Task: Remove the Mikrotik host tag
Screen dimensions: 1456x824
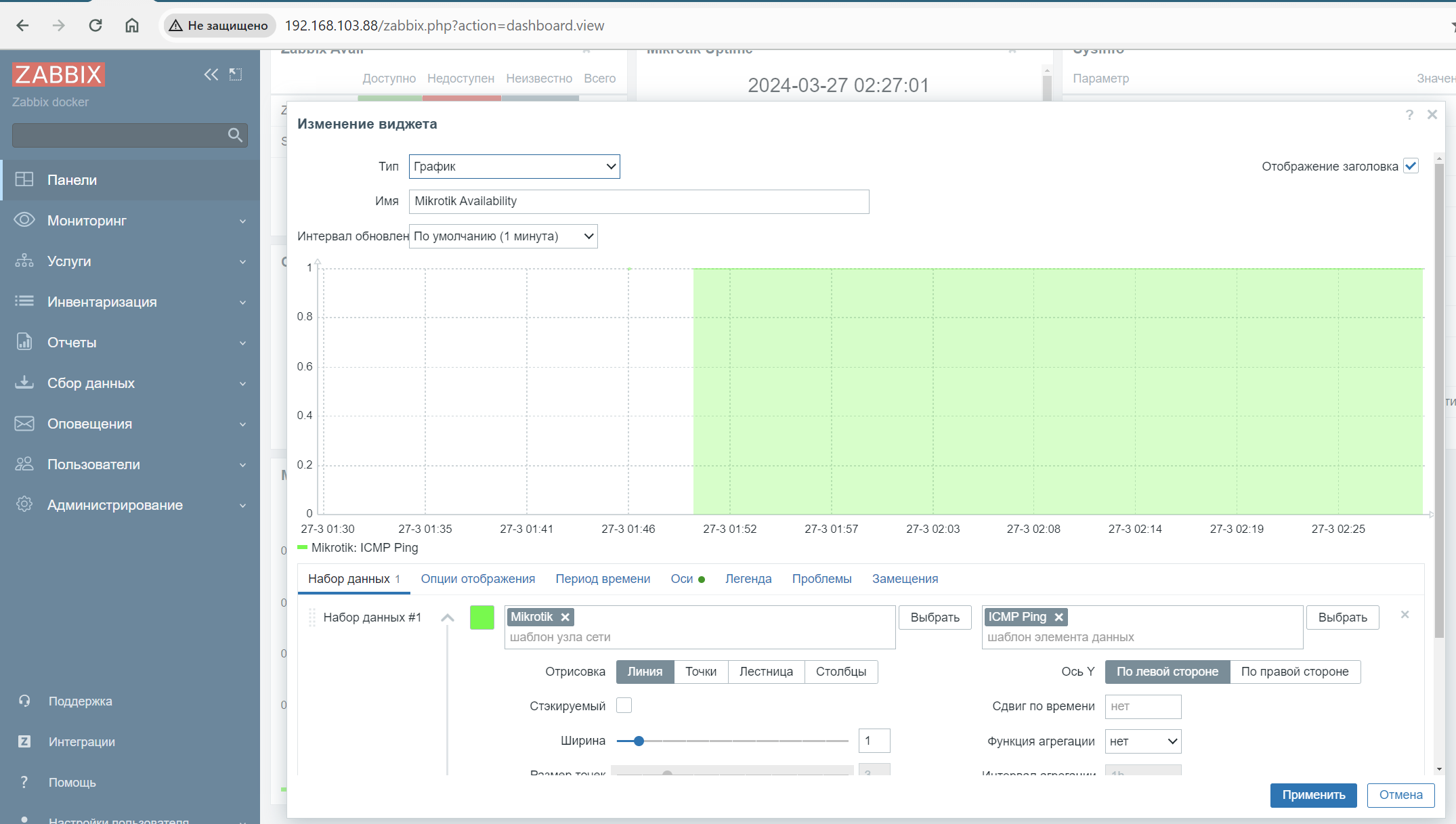Action: point(565,617)
